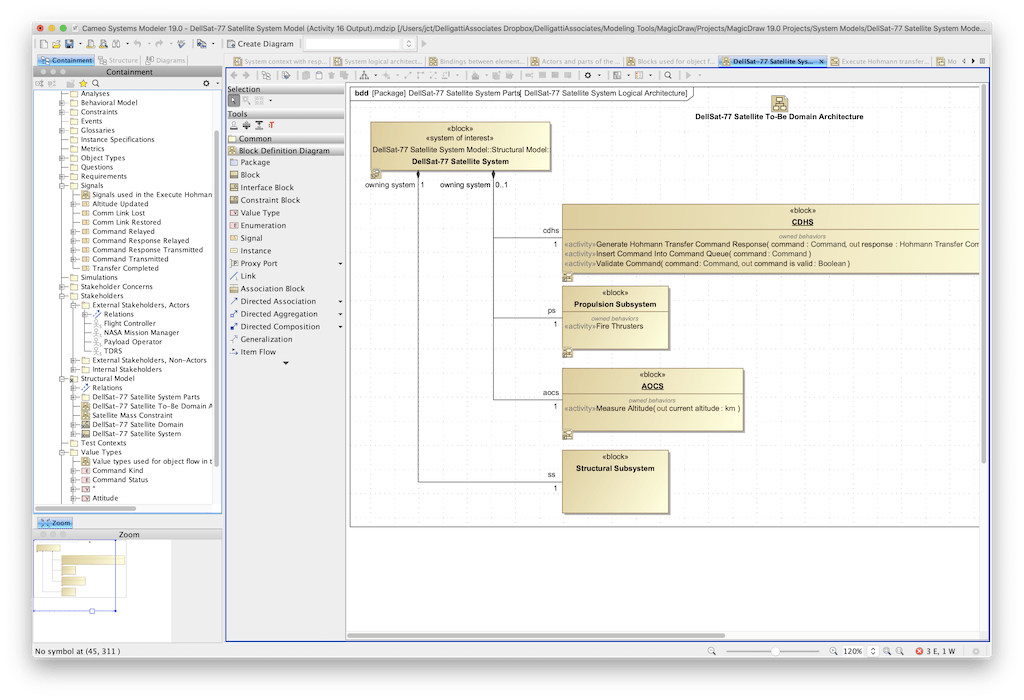Screen dimensions: 1024x700
Task: Select the Block tool in the palette
Action: [250, 175]
